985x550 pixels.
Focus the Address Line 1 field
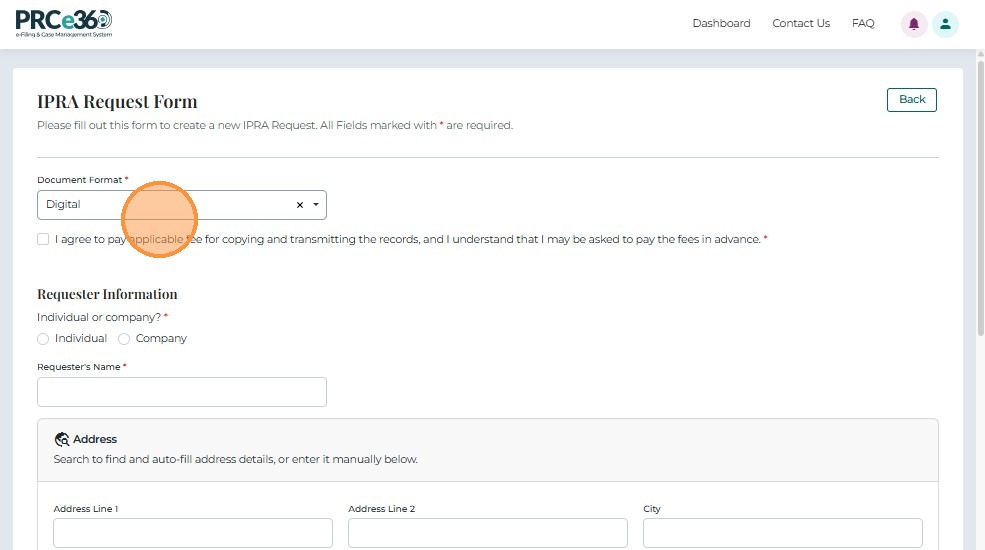pyautogui.click(x=192, y=533)
